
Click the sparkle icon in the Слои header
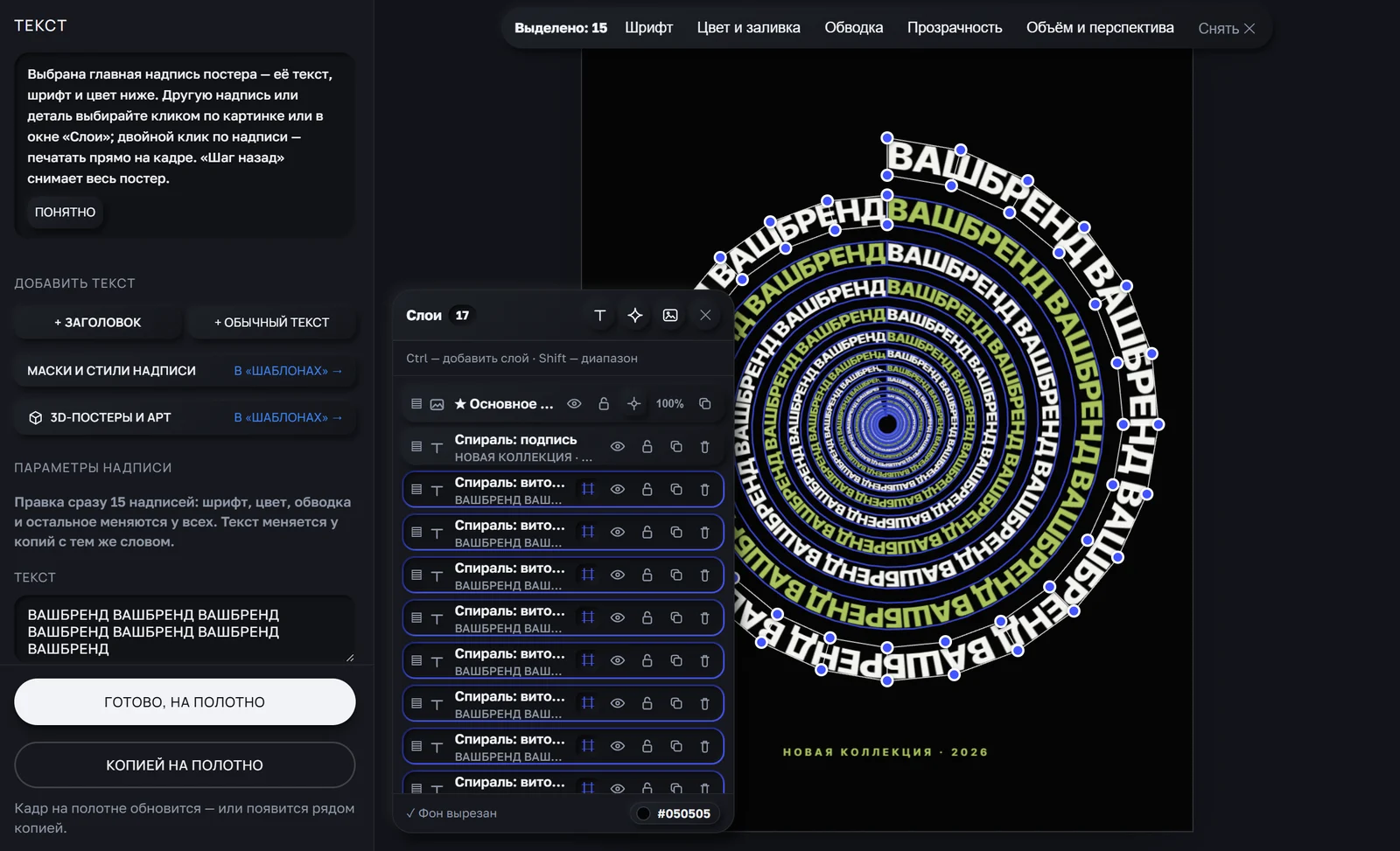[x=635, y=316]
